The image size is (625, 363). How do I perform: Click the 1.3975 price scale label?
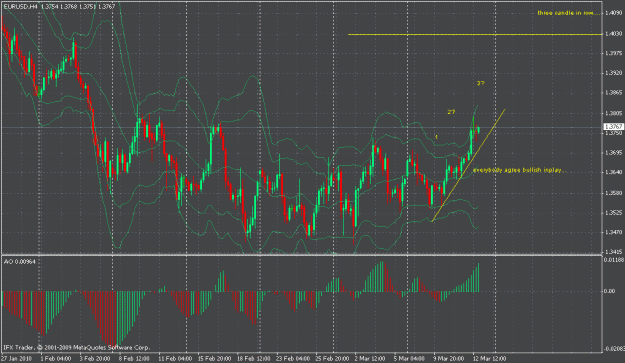click(x=613, y=53)
